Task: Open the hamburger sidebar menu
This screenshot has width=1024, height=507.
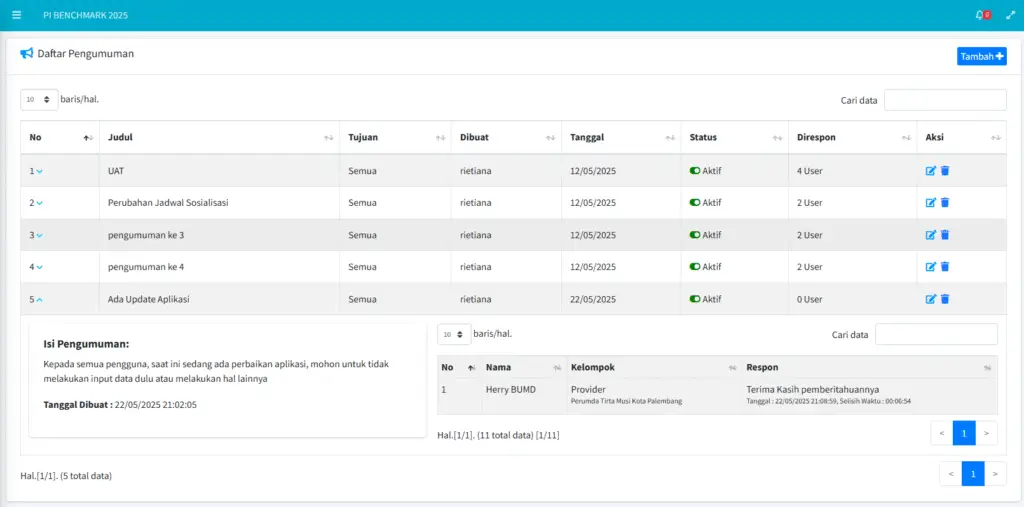Action: (16, 15)
